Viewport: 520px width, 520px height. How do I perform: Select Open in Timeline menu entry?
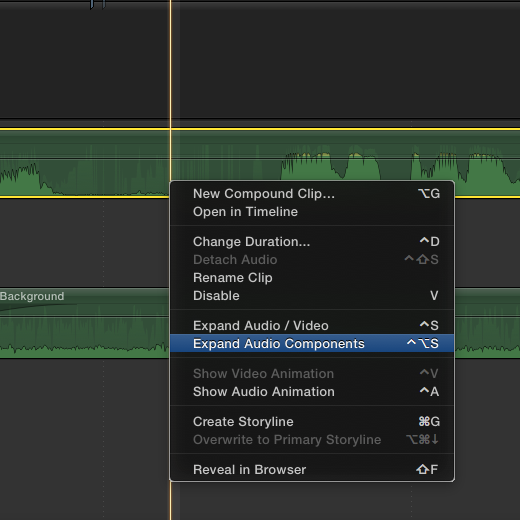[x=312, y=212]
